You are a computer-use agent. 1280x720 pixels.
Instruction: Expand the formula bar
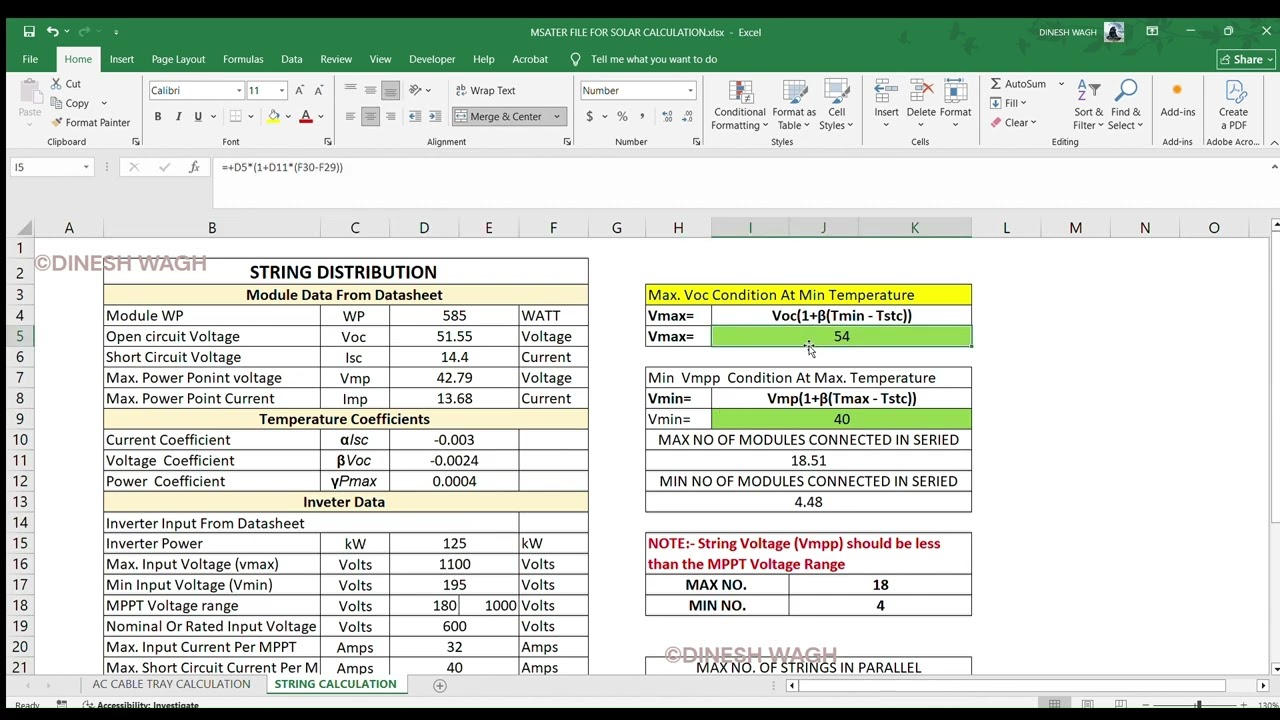coord(1273,167)
